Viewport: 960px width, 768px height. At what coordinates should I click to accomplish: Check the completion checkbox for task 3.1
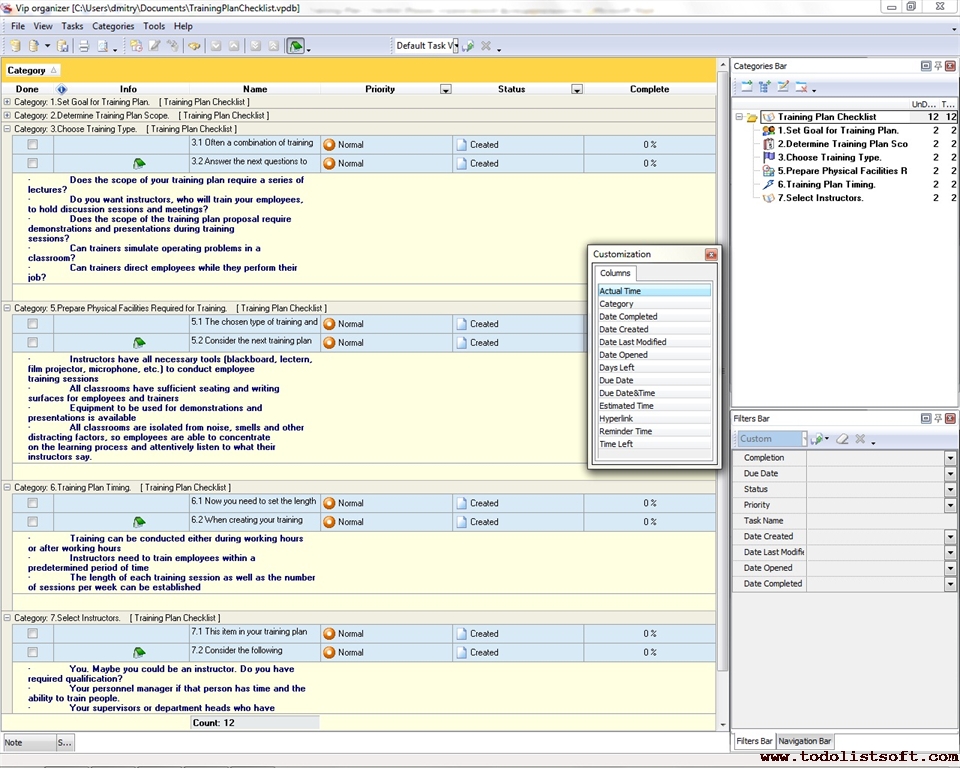33,143
